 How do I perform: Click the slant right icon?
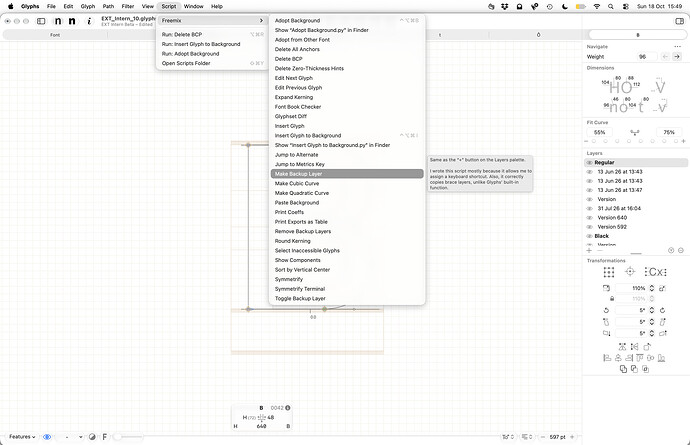tap(662, 322)
